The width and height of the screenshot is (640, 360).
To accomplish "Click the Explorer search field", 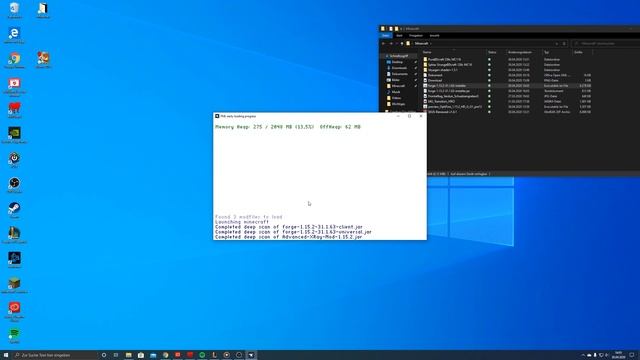I will coord(606,43).
